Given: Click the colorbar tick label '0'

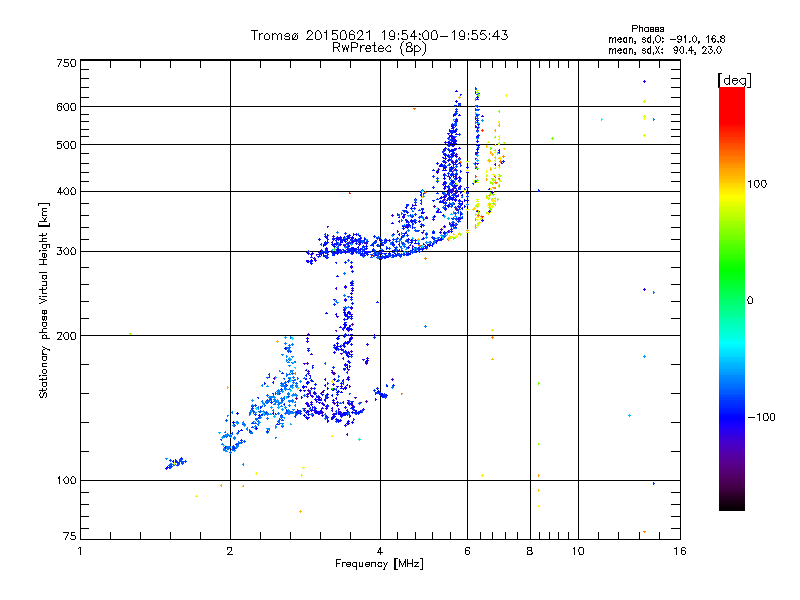Looking at the screenshot, I should pyautogui.click(x=749, y=301).
